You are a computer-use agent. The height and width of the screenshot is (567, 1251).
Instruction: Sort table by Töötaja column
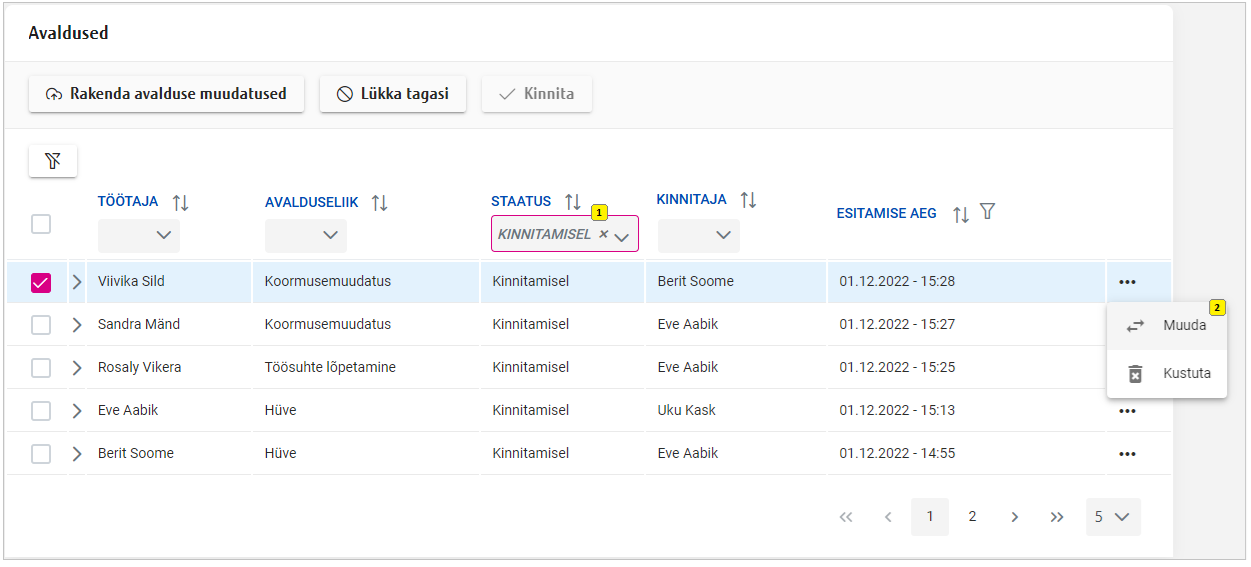(180, 203)
